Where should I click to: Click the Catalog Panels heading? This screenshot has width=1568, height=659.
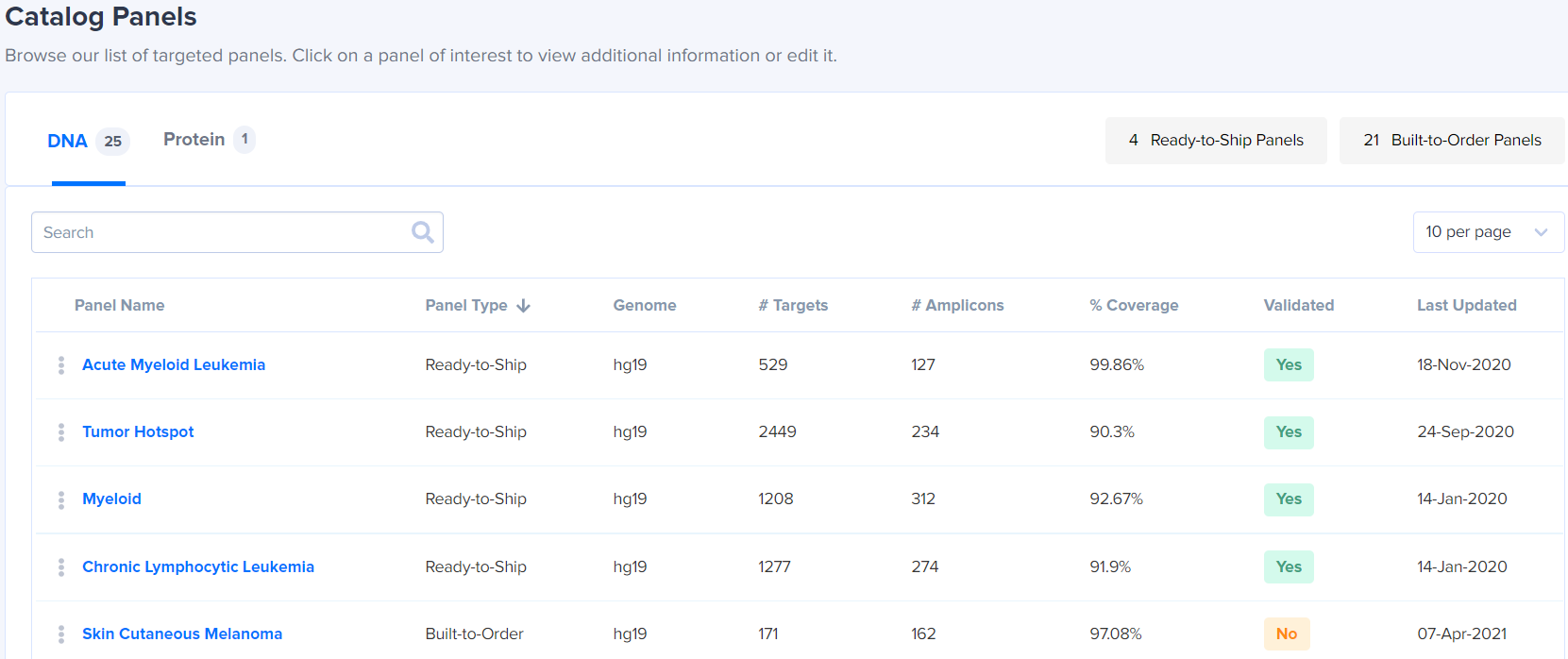pyautogui.click(x=101, y=17)
